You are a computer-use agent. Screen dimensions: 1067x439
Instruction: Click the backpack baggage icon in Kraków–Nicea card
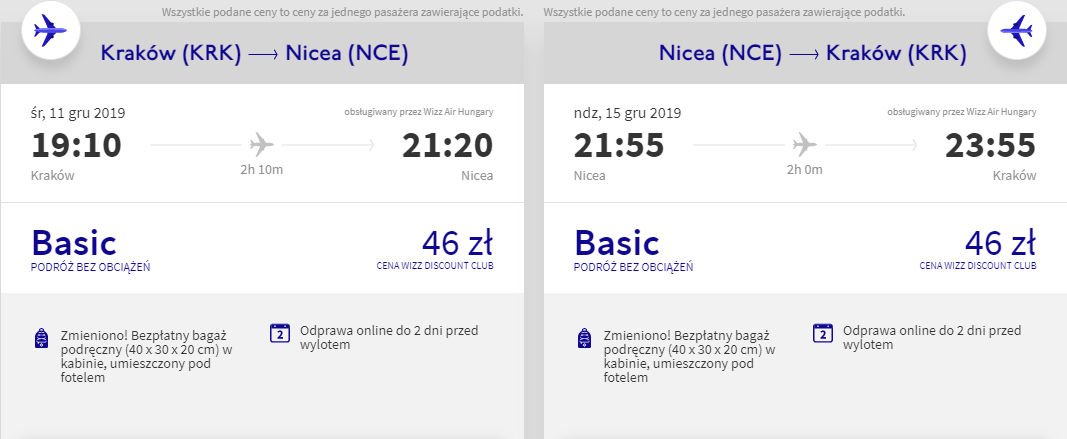click(41, 338)
